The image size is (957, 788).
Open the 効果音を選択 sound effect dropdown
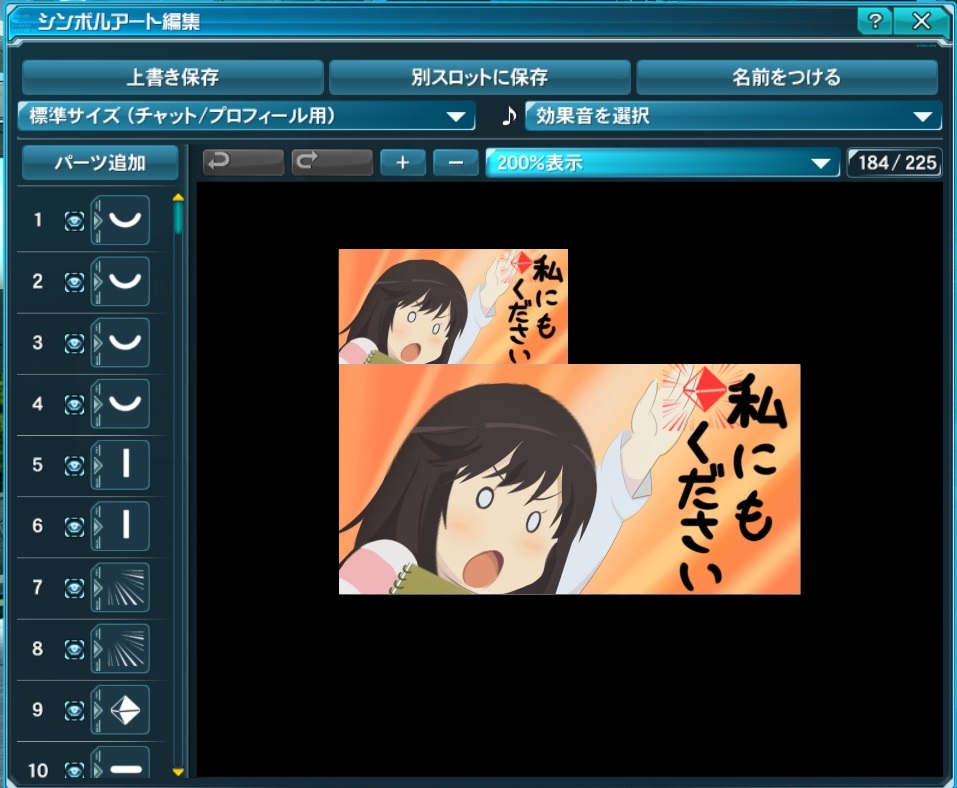(x=734, y=115)
